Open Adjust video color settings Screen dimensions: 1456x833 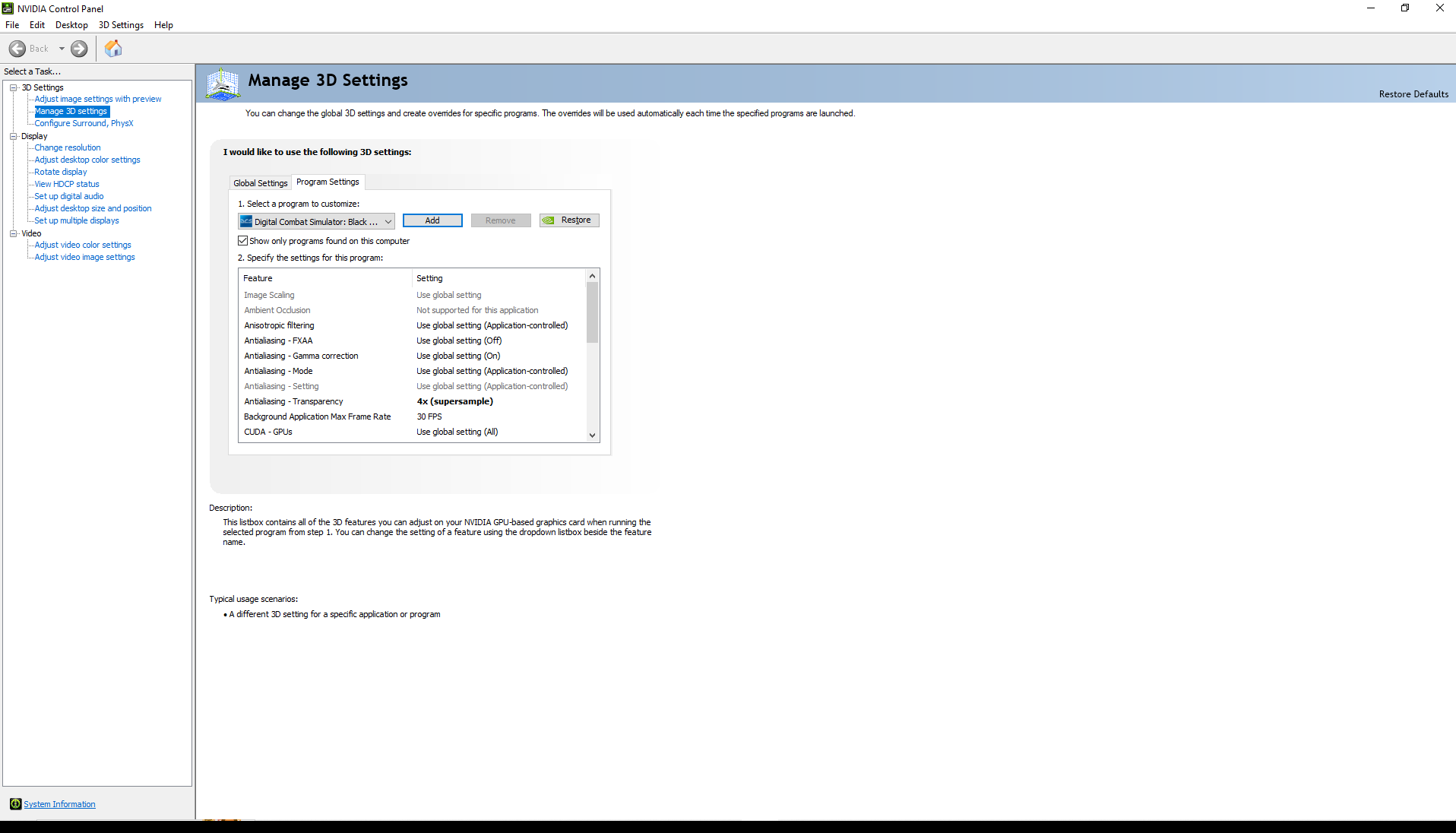[x=83, y=245]
